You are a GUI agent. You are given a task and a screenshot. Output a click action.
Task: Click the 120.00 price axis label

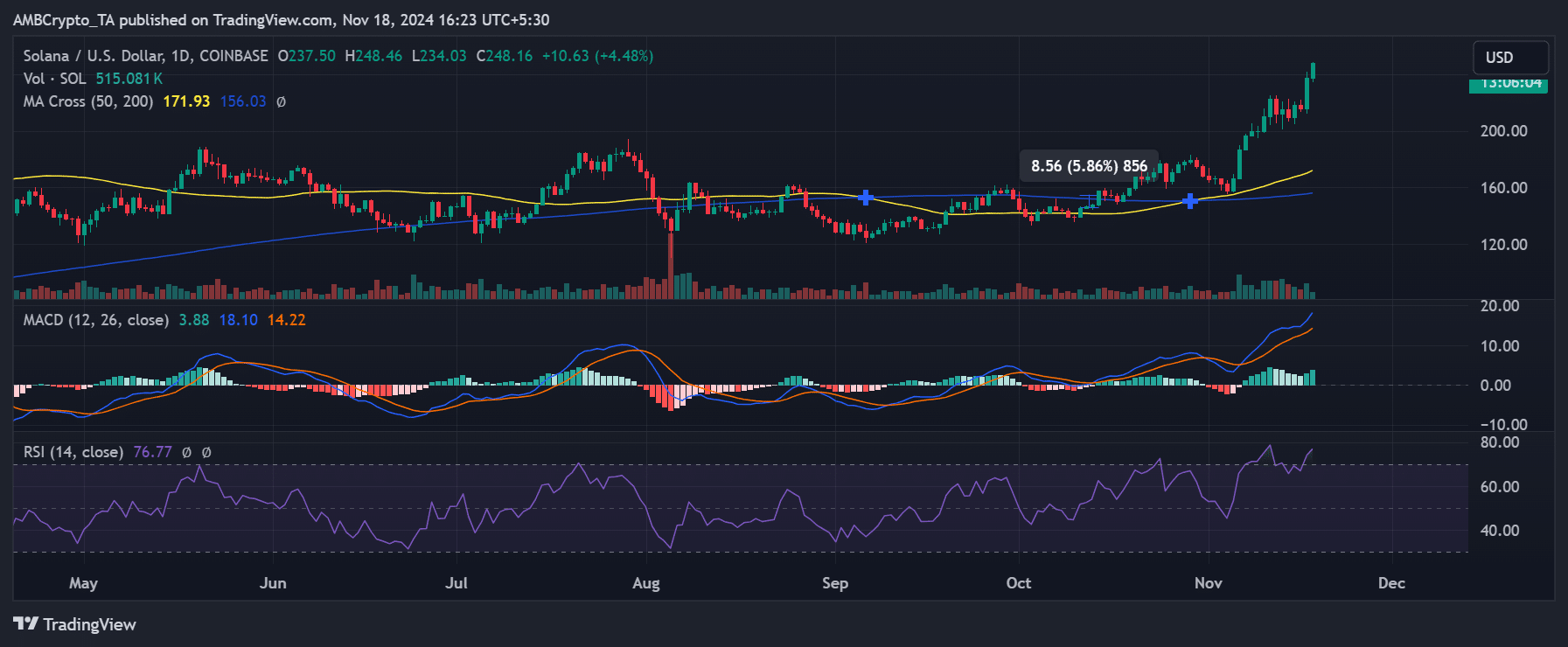1504,245
